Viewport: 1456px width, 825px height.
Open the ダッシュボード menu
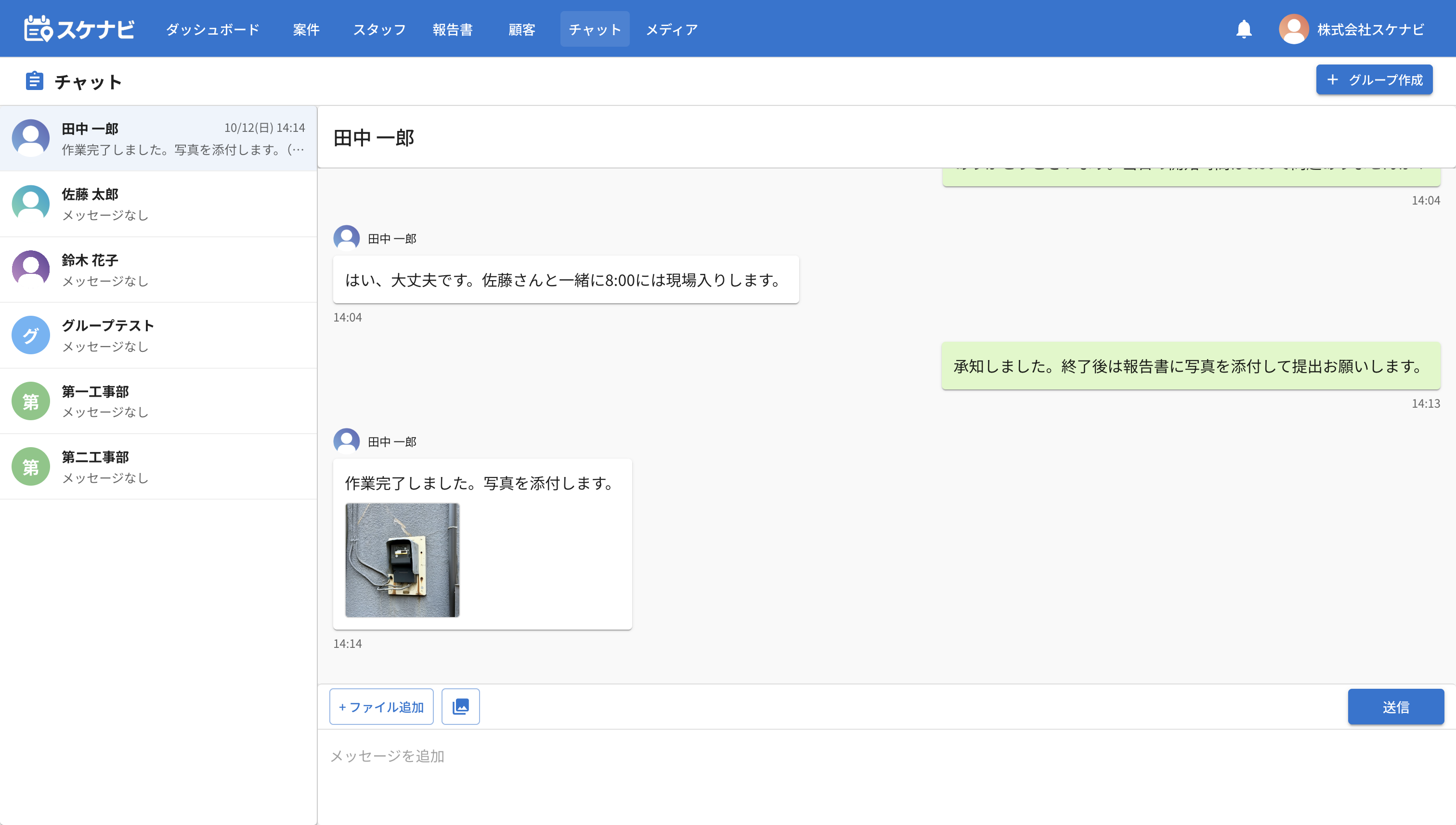tap(212, 29)
